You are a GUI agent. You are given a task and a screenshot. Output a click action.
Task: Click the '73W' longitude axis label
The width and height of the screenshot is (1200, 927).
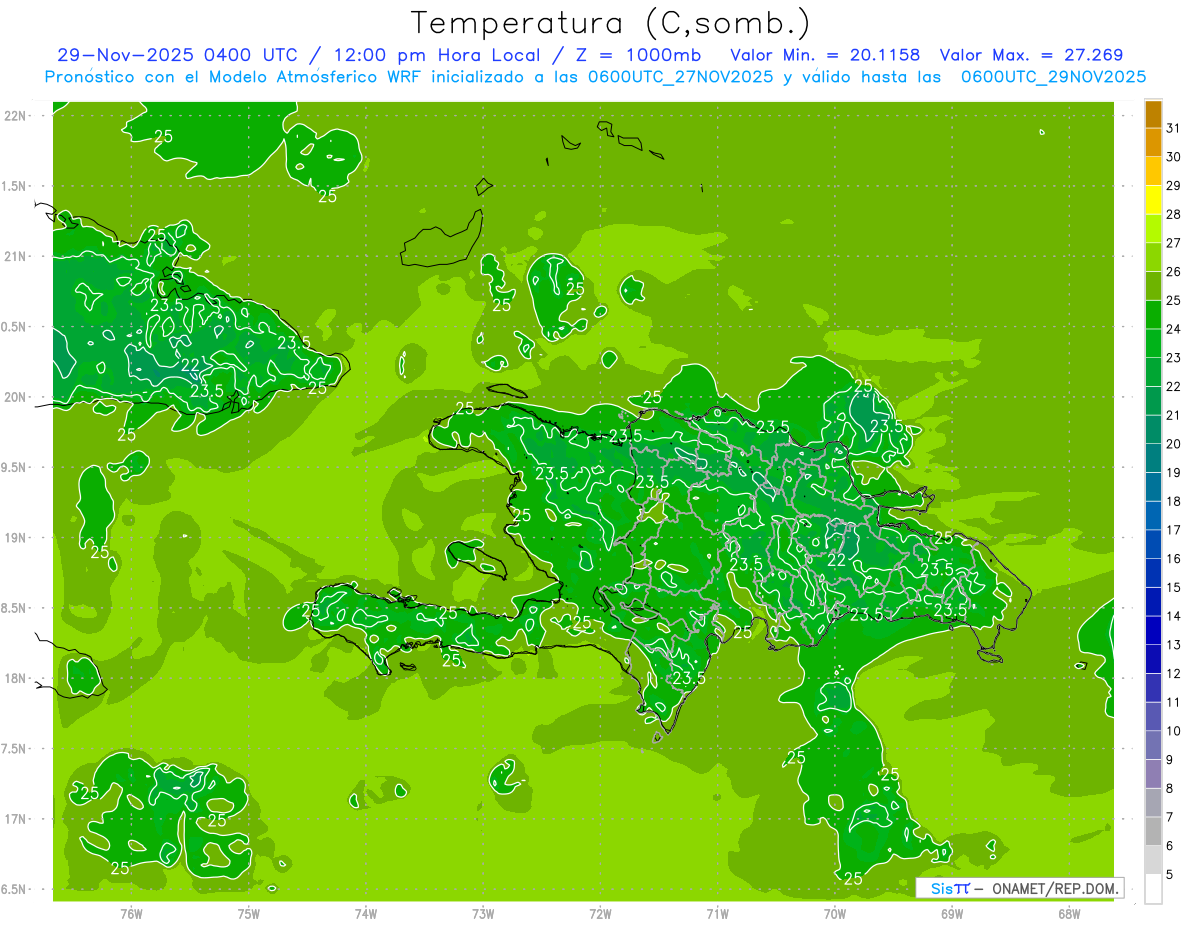coord(483,913)
